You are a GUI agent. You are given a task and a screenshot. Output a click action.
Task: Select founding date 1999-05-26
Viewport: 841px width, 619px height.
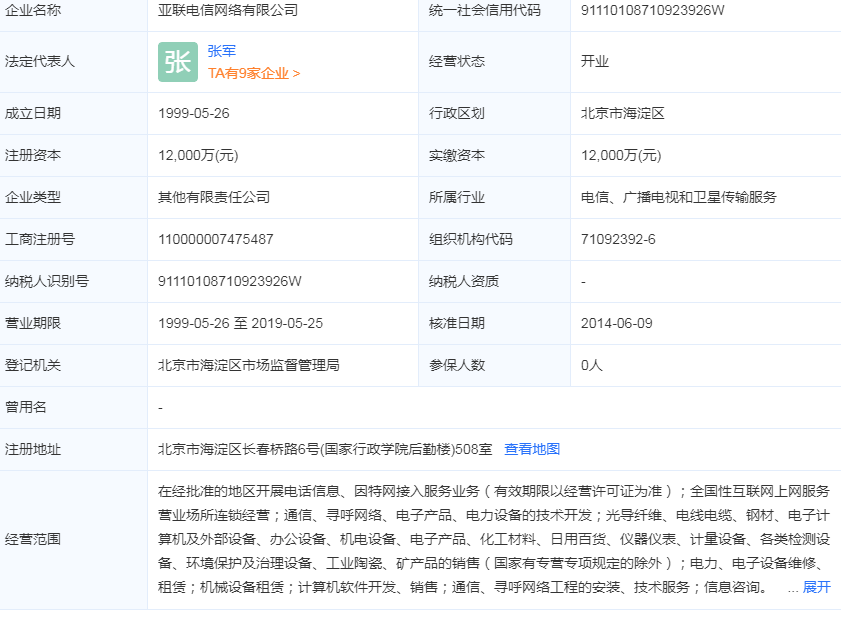[x=194, y=113]
